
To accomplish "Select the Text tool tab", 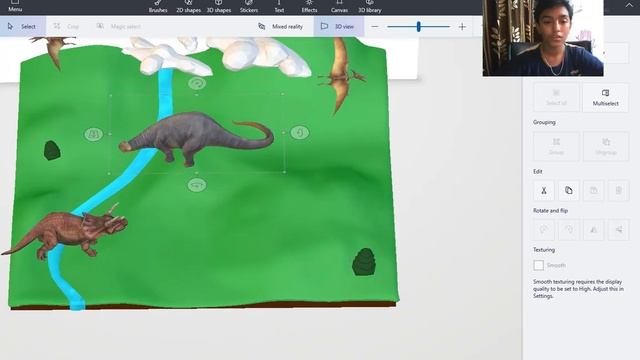I will [279, 7].
